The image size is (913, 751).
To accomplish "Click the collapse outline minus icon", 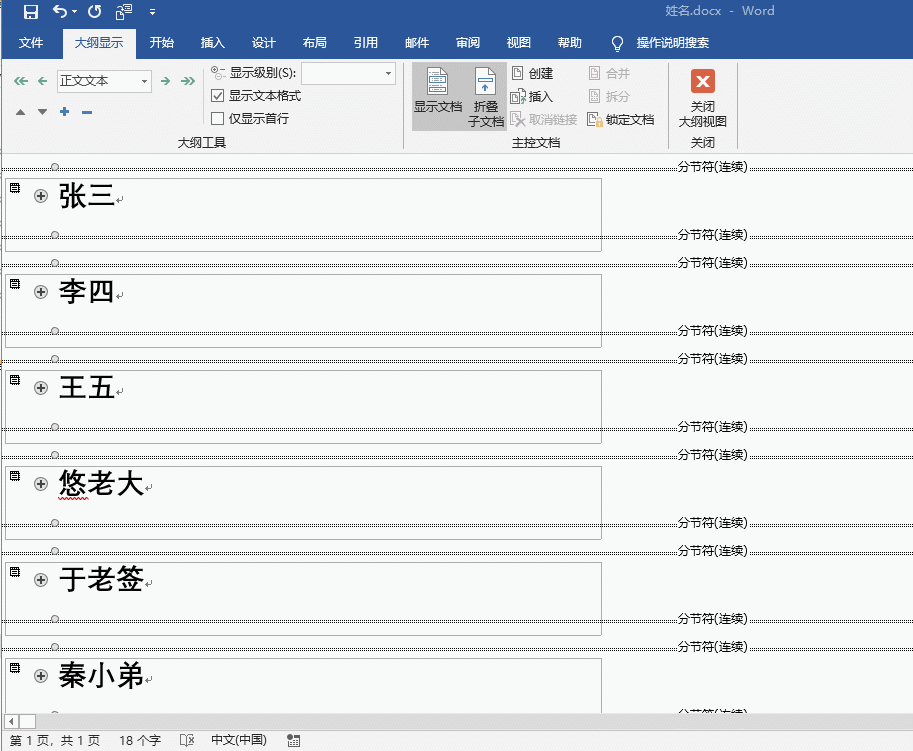I will pyautogui.click(x=85, y=112).
